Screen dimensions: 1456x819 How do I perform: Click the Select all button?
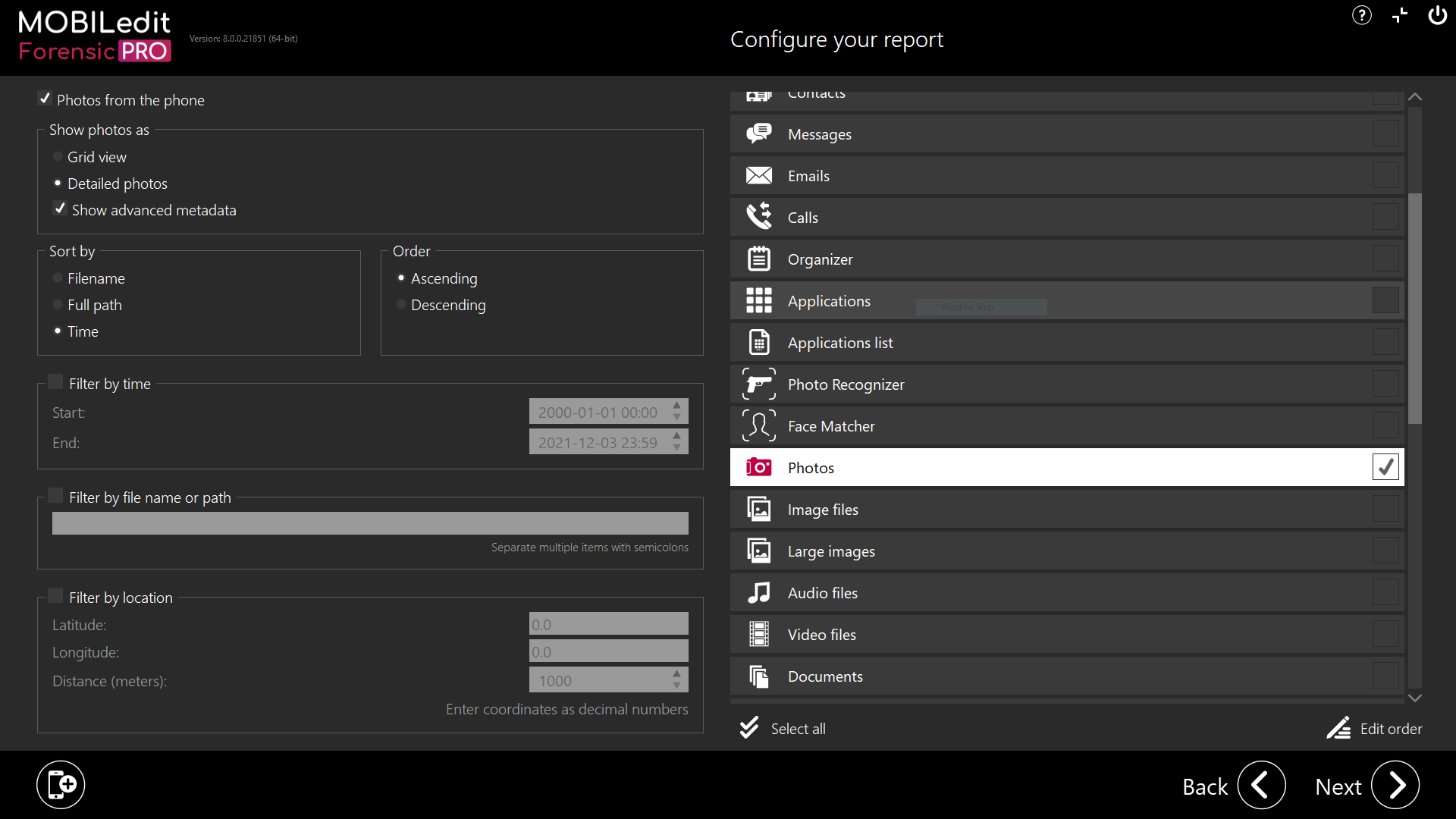[x=783, y=728]
